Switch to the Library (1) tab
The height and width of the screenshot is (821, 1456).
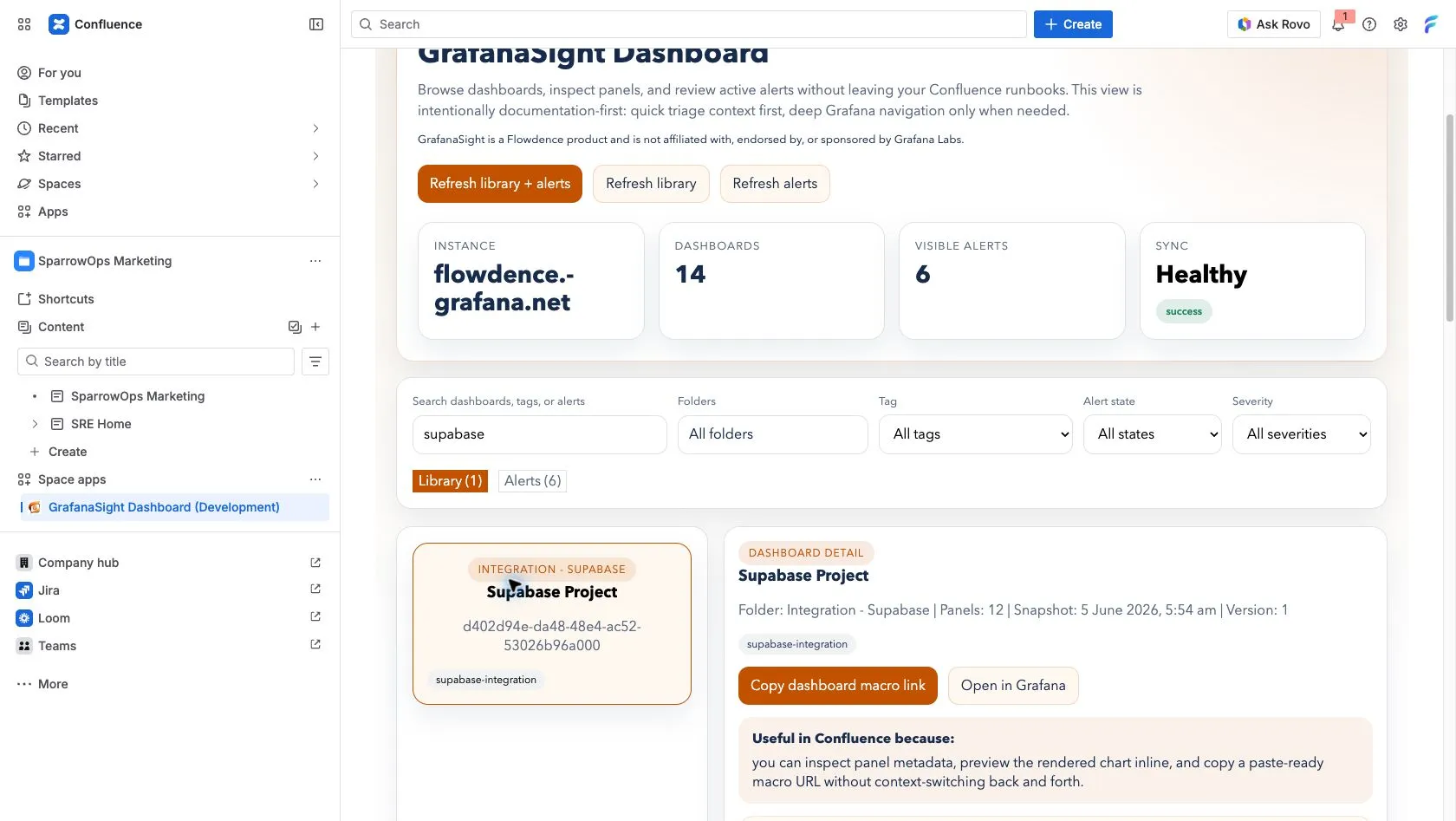pos(450,481)
